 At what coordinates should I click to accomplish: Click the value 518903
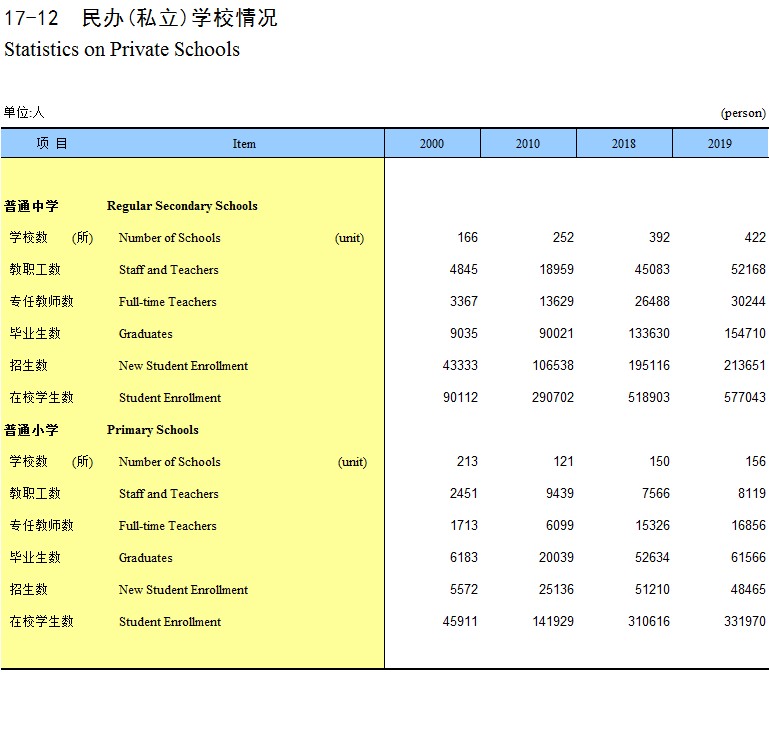click(x=649, y=398)
